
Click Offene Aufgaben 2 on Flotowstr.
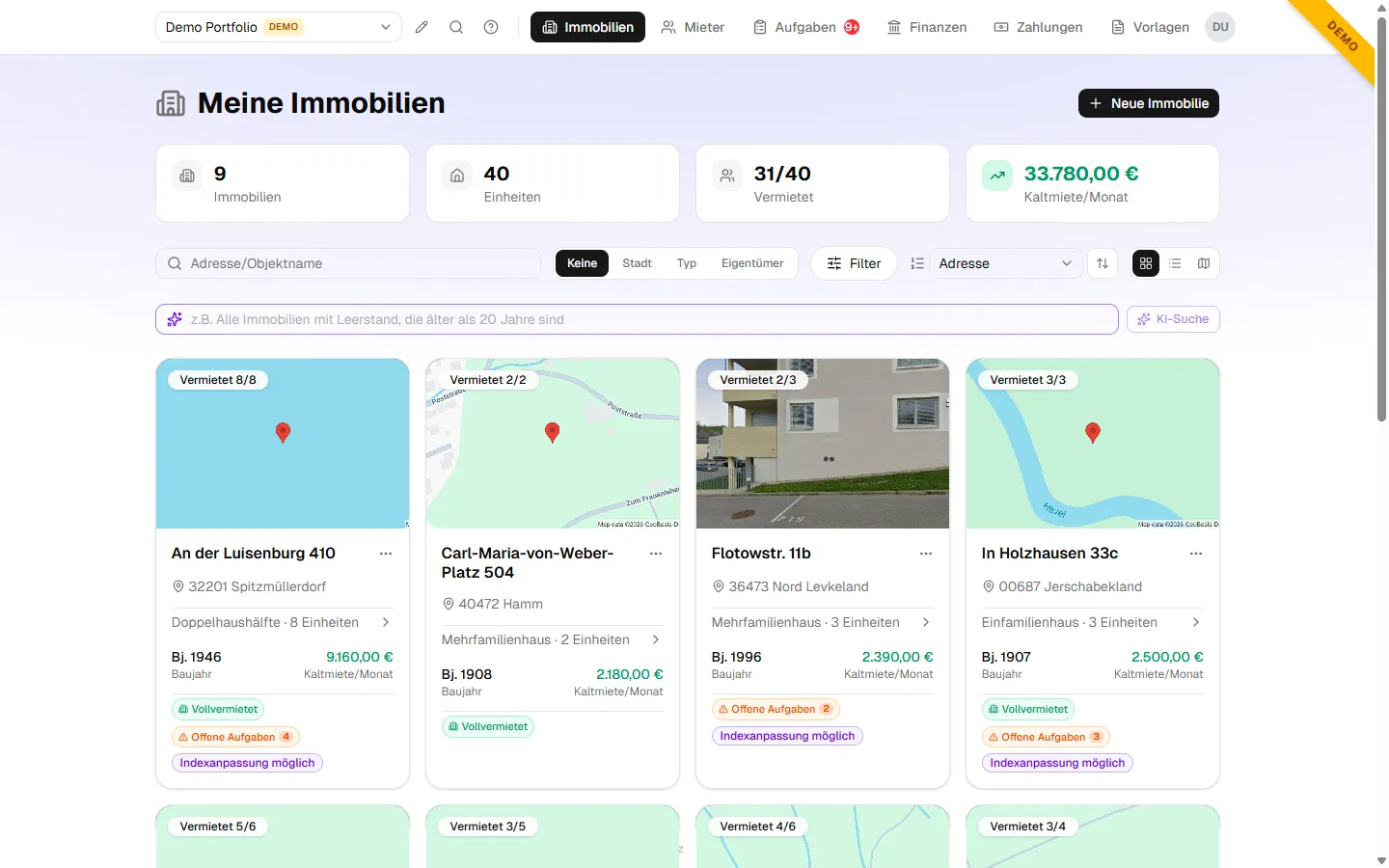click(x=776, y=709)
